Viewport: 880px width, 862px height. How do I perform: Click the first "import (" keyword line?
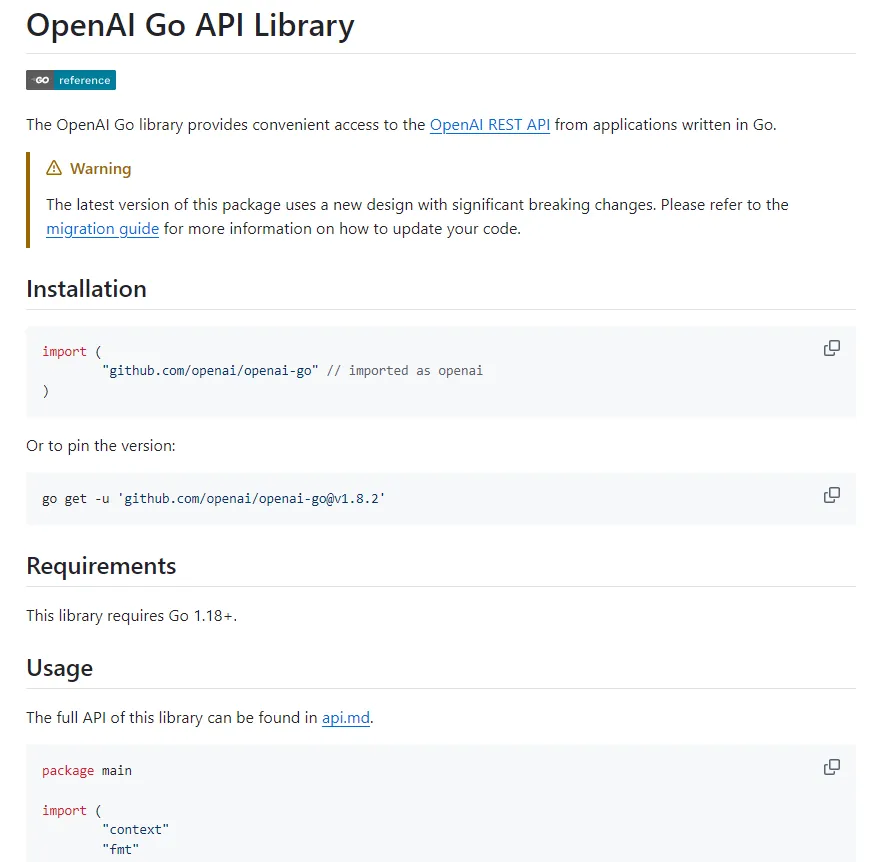[x=72, y=352]
